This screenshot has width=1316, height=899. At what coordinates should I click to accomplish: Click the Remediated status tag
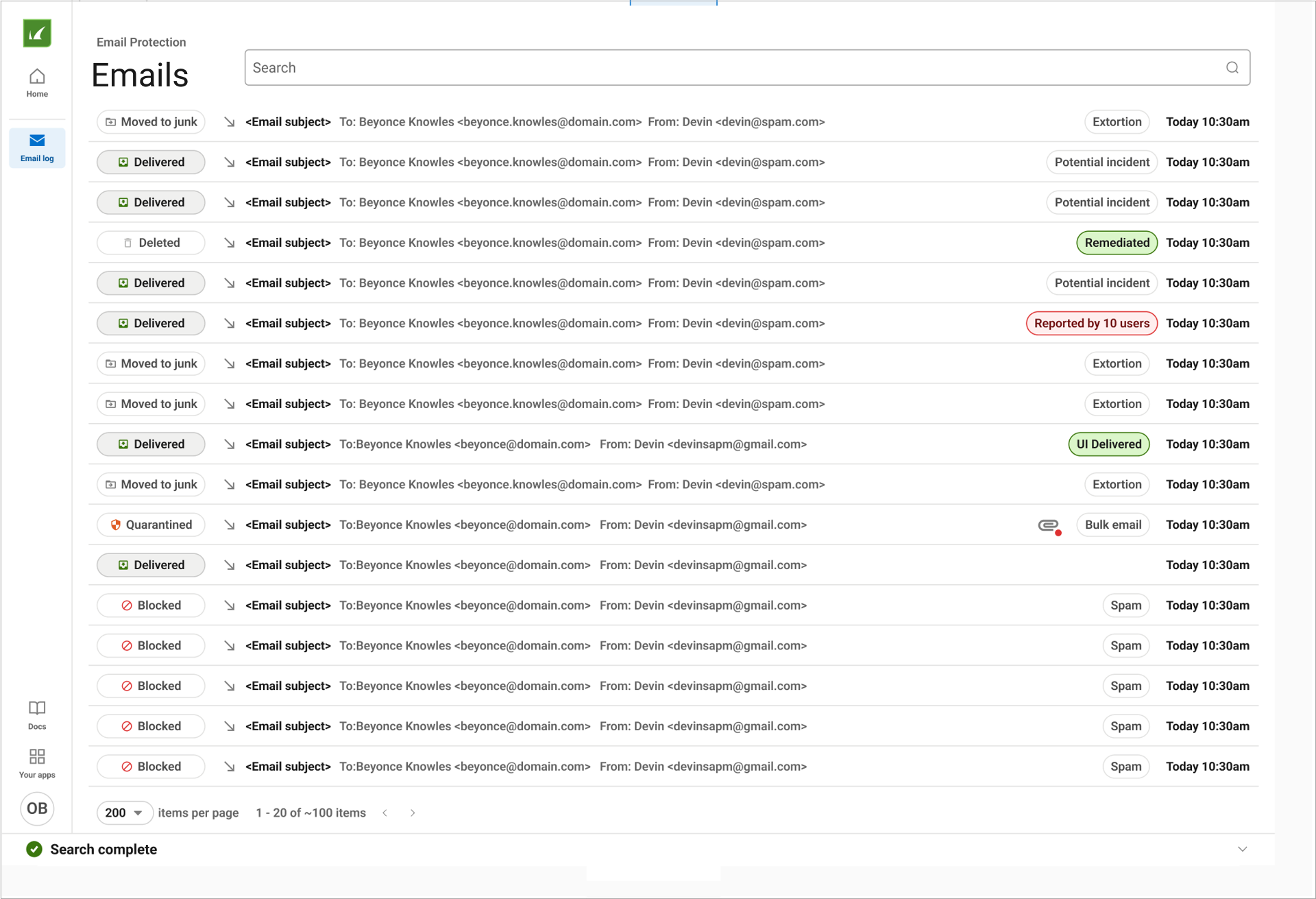click(1117, 243)
